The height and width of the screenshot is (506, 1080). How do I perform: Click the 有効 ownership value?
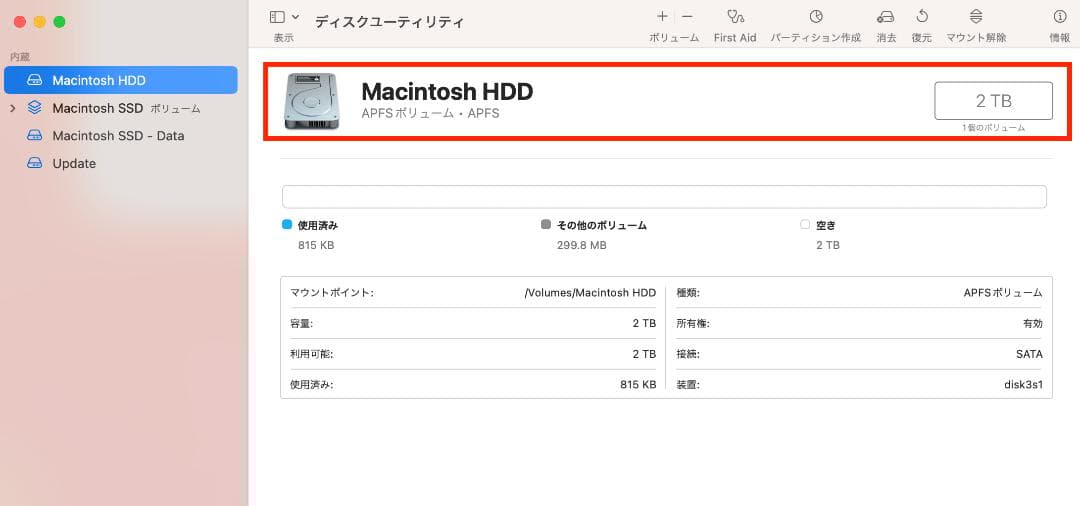click(1032, 324)
